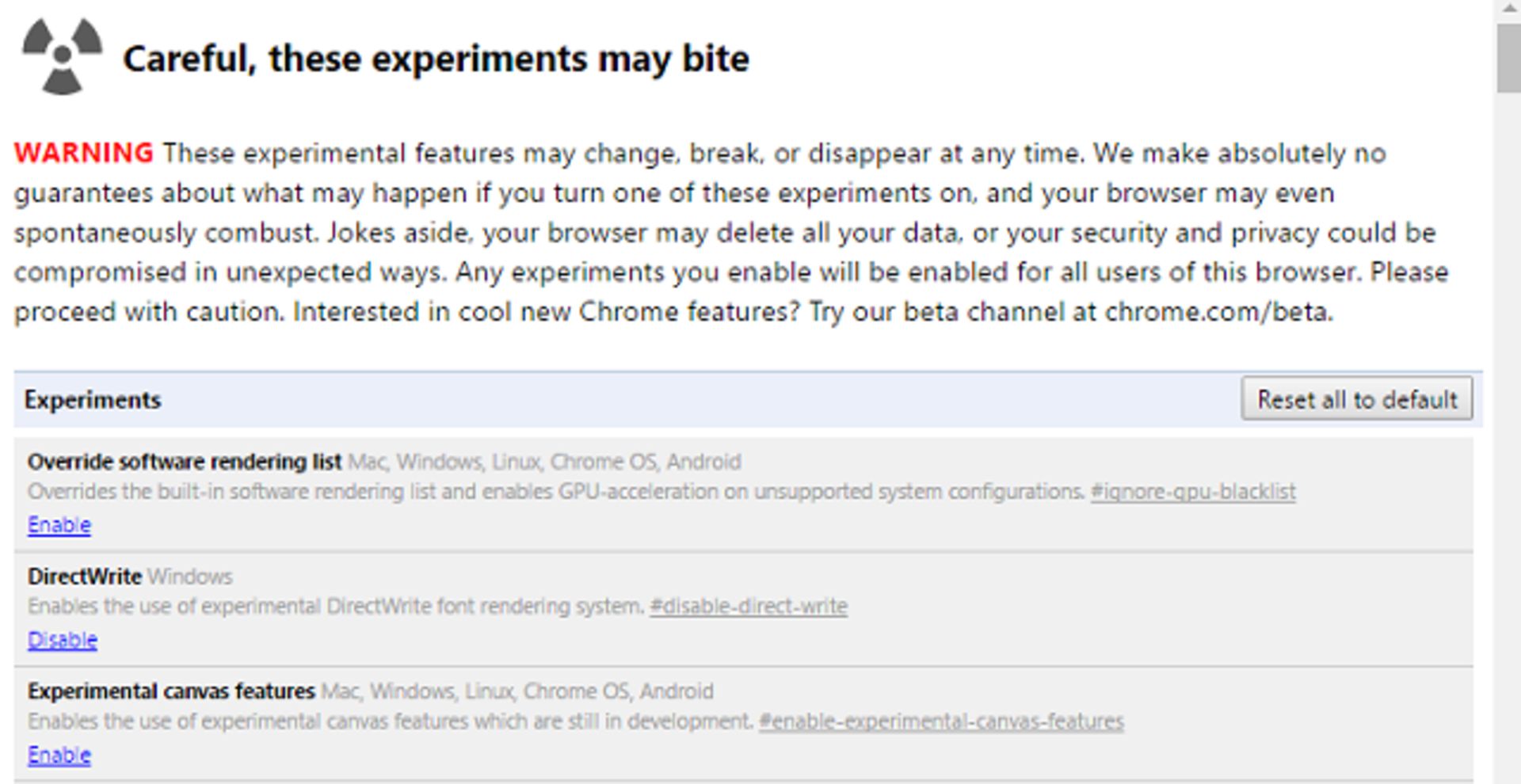
Task: Click the Experiments section header
Action: (x=93, y=400)
